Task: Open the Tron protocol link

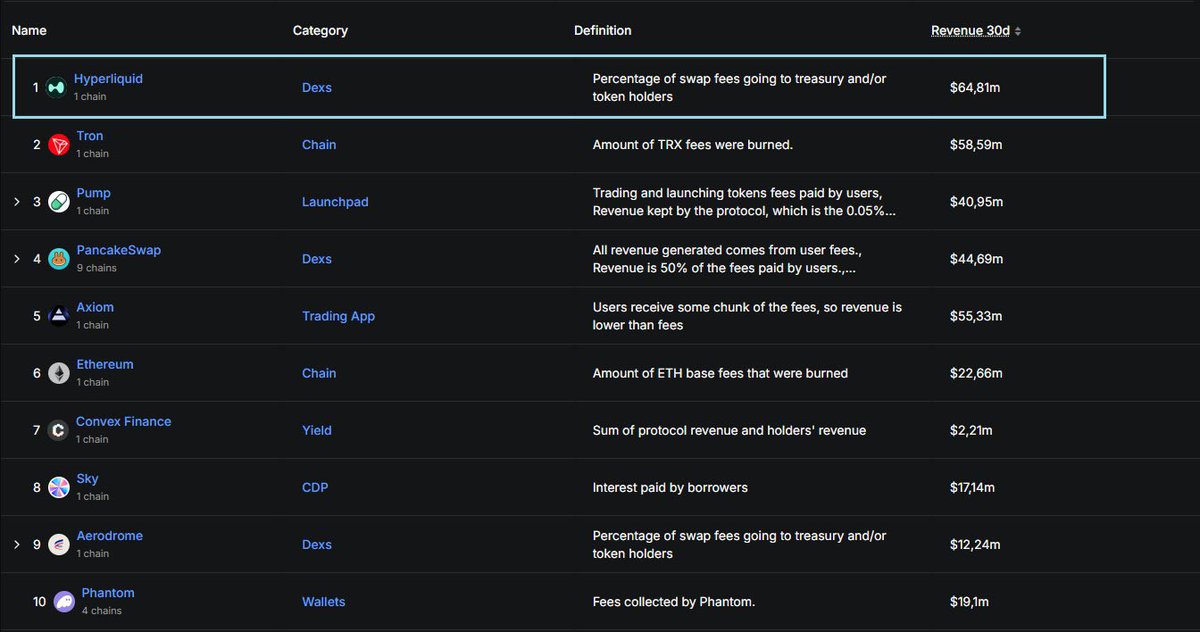Action: (90, 136)
